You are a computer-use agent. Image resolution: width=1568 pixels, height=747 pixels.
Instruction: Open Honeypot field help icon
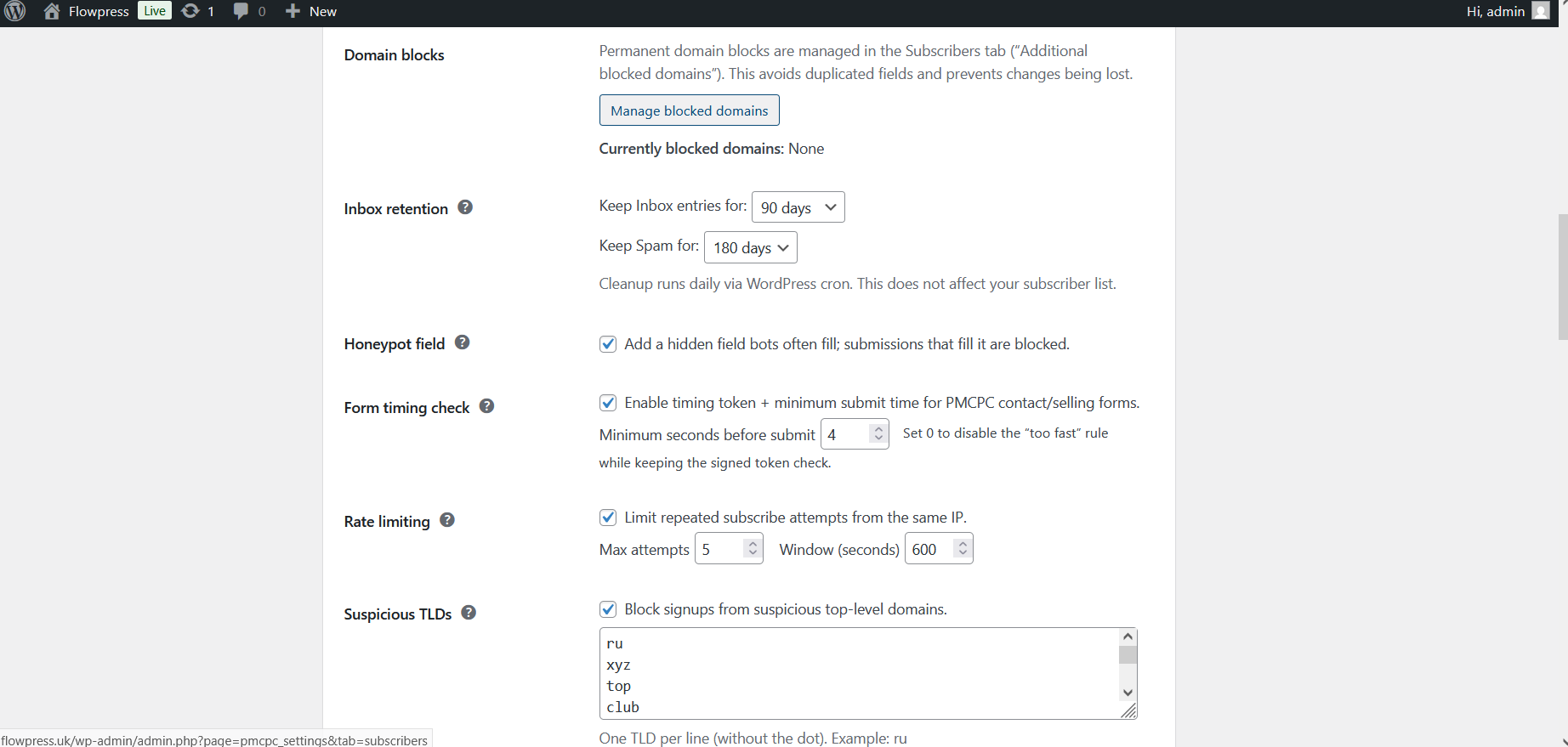click(x=463, y=342)
